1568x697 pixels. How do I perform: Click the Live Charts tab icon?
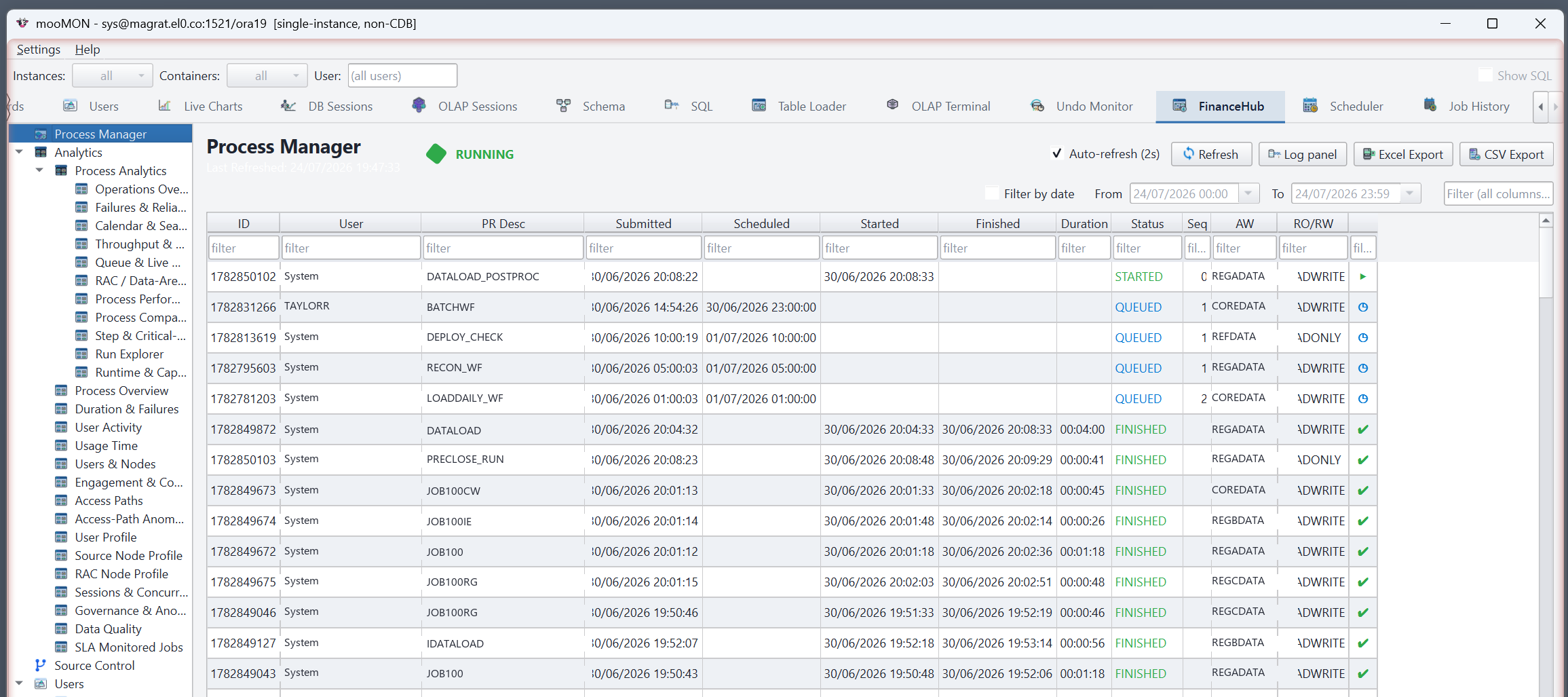[164, 106]
